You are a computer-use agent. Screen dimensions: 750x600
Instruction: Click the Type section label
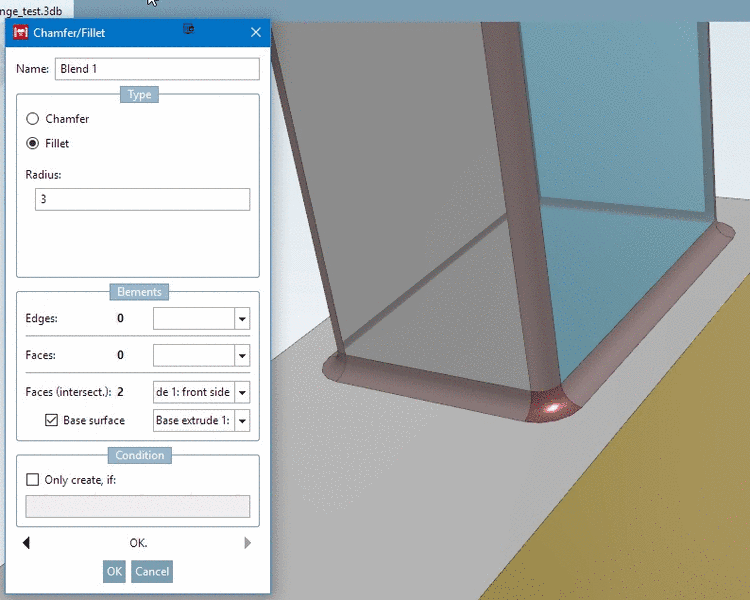pyautogui.click(x=139, y=94)
